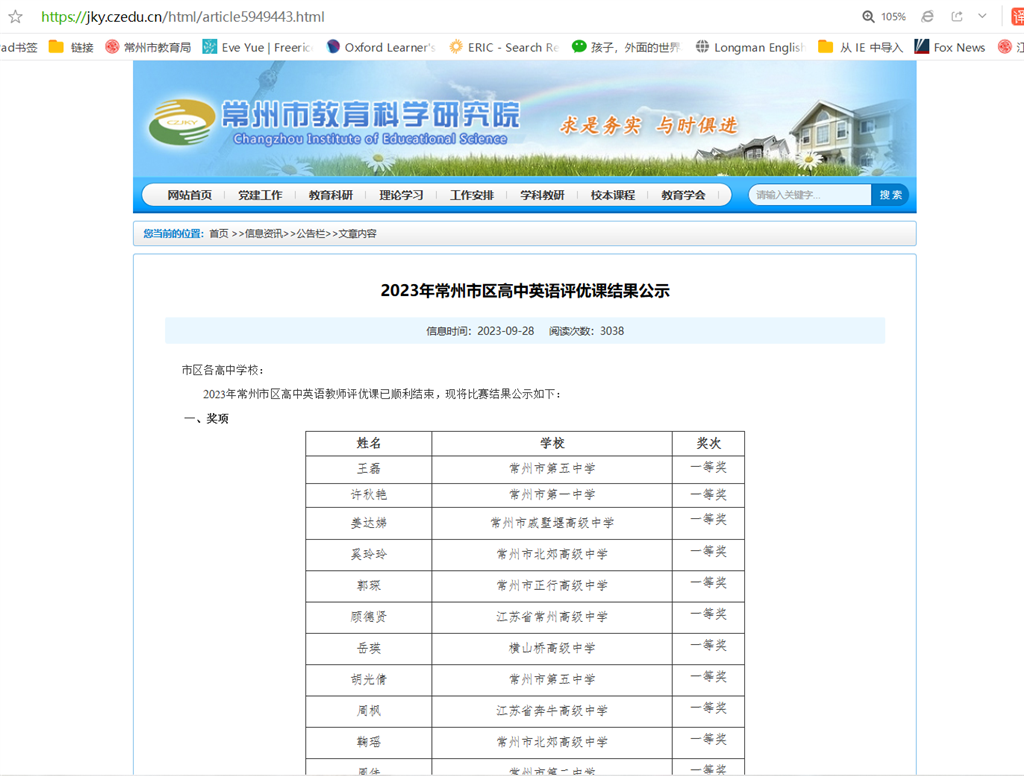Click the name 胡光倩 in table
This screenshot has width=1024, height=776.
368,680
